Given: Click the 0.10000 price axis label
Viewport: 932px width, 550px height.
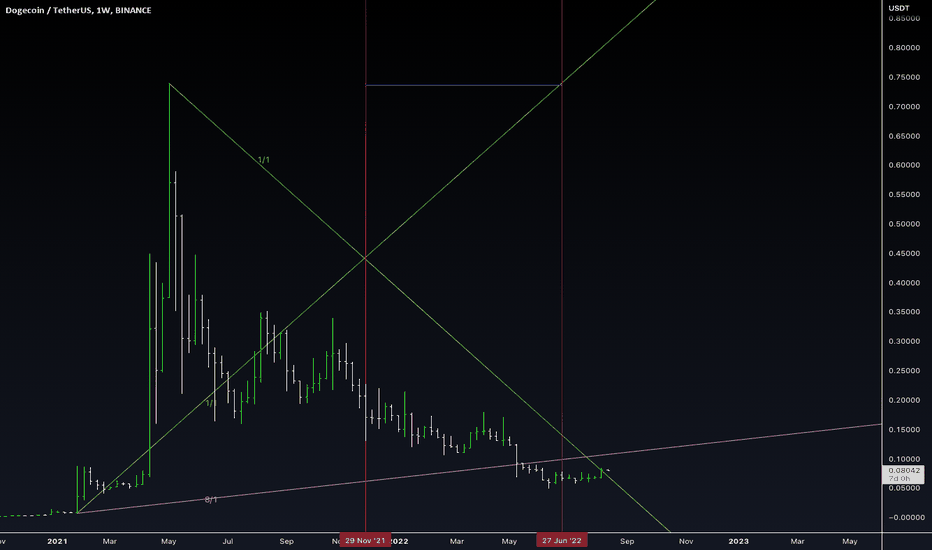Looking at the screenshot, I should (904, 458).
